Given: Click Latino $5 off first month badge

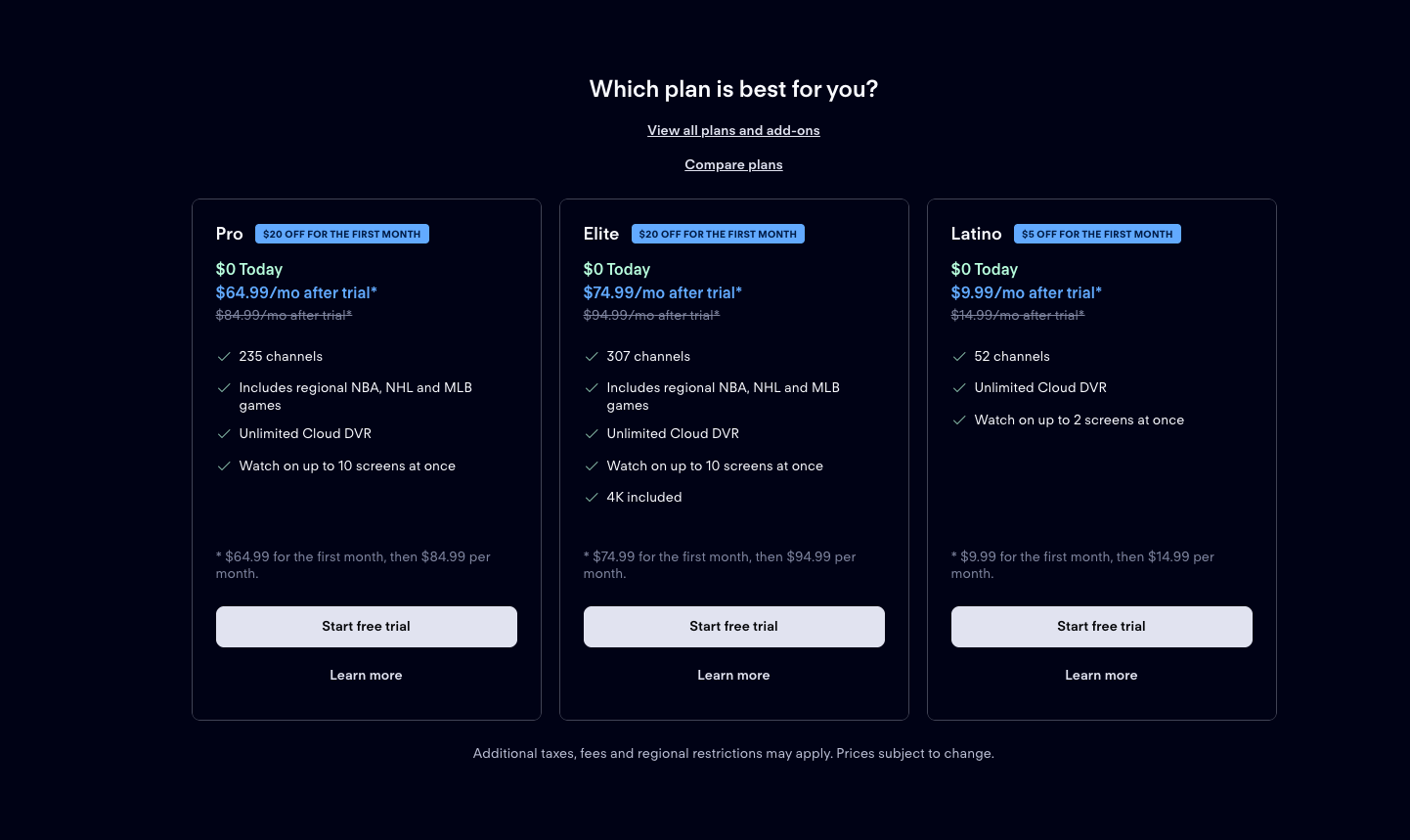Looking at the screenshot, I should pos(1097,235).
